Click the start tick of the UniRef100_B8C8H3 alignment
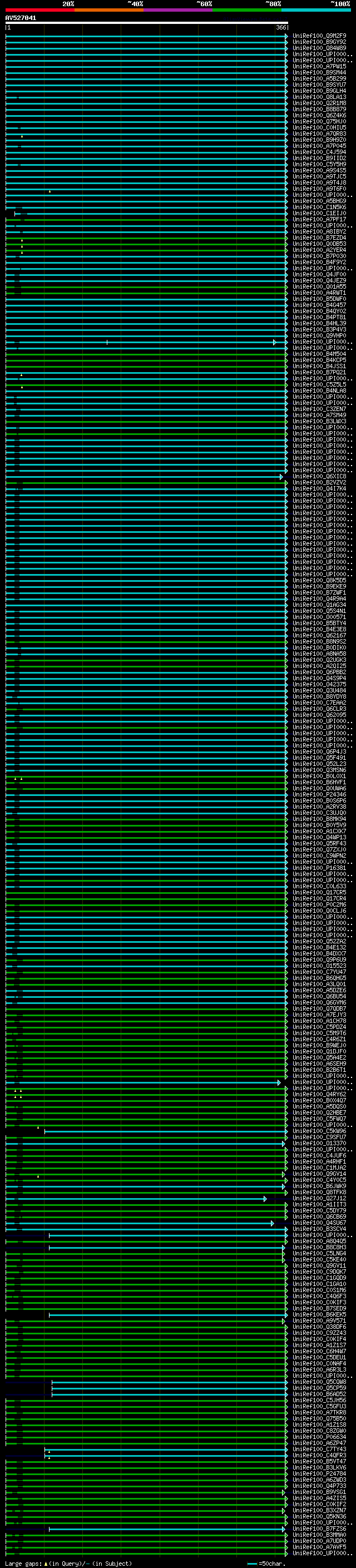Screen dimensions: 356x1568 pyautogui.click(x=50, y=1247)
